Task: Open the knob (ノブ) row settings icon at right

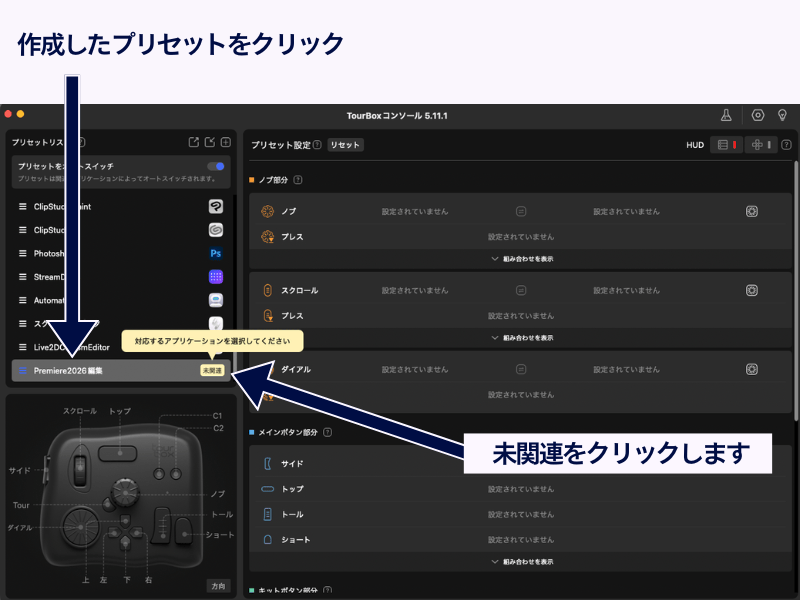Action: click(752, 211)
